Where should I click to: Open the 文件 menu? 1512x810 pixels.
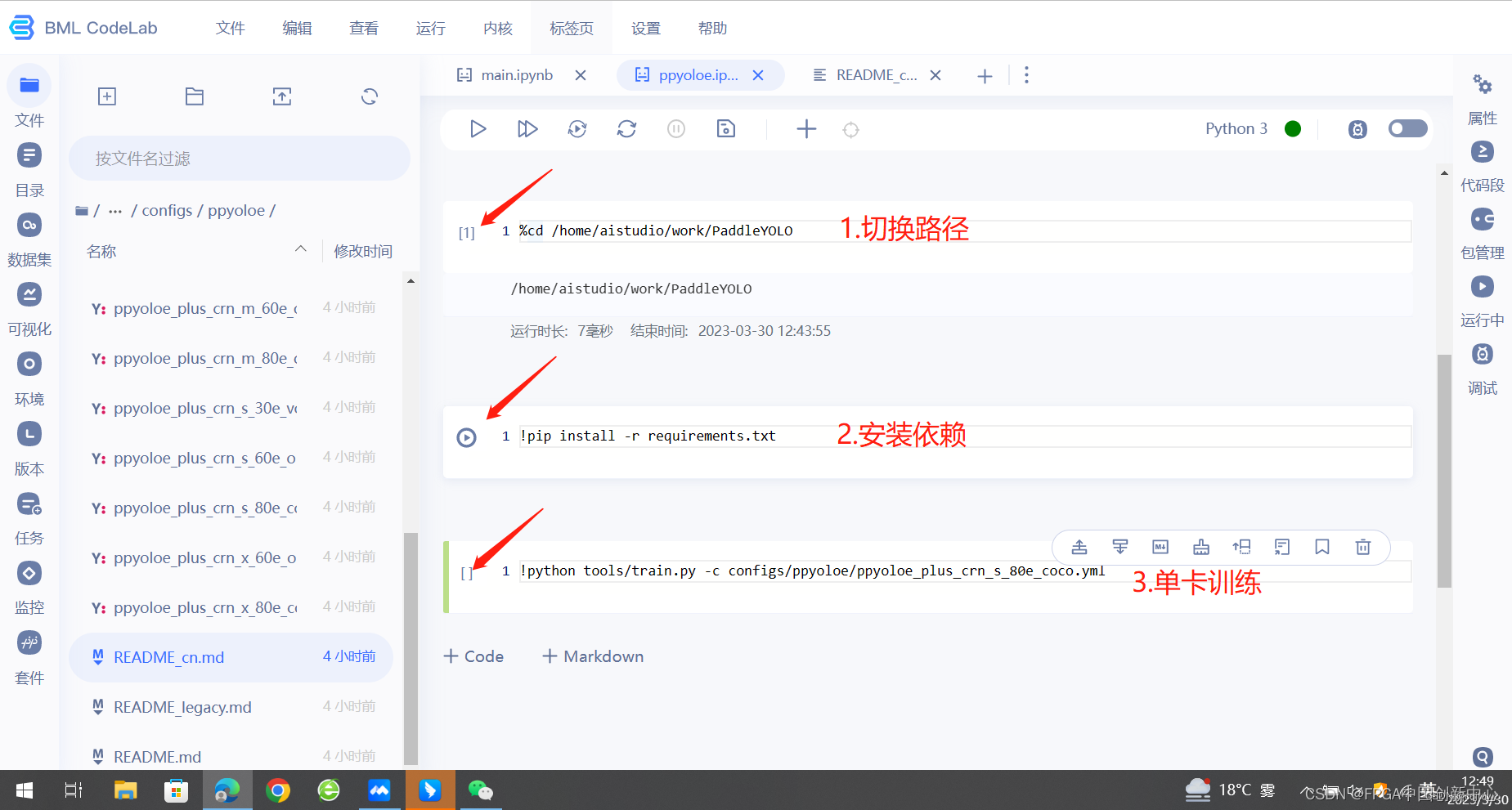[x=230, y=28]
